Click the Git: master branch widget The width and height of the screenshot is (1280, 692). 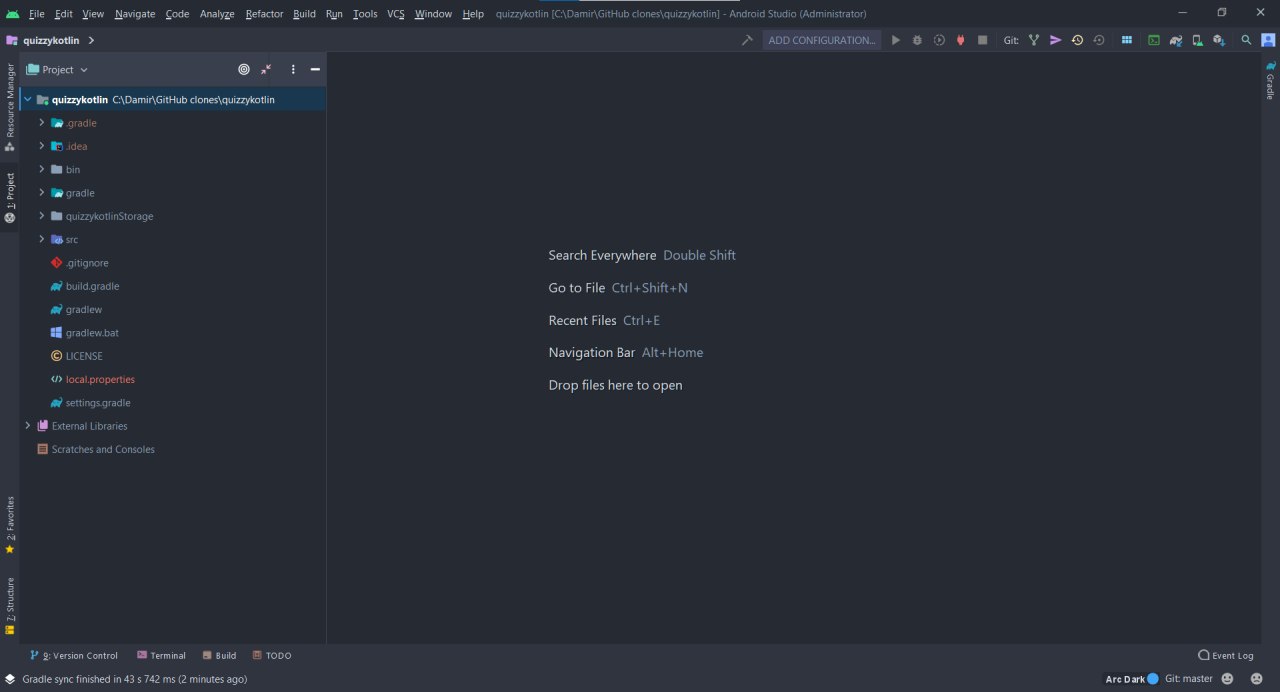(1188, 679)
